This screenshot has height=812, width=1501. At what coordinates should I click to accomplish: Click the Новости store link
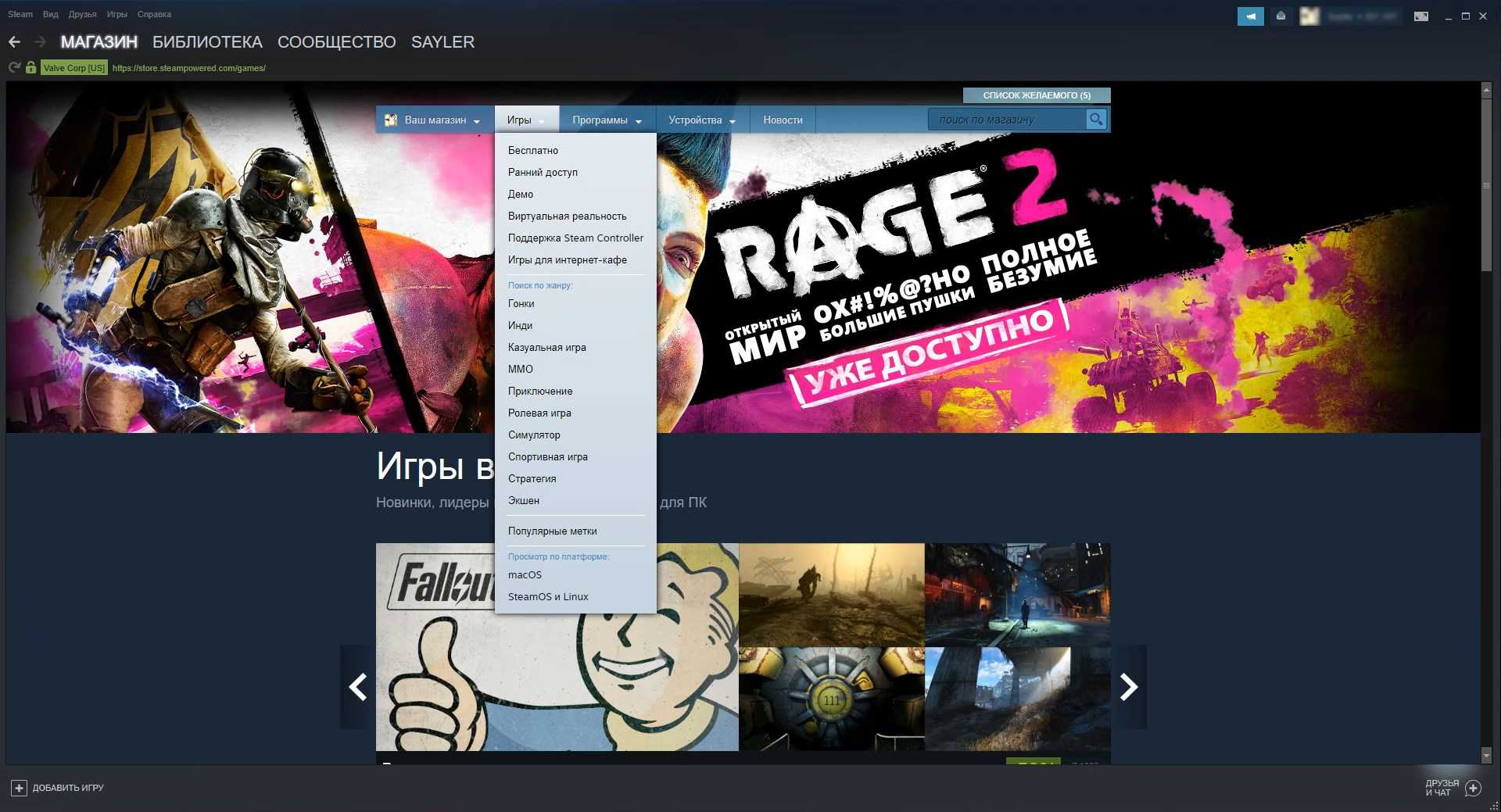pos(783,120)
